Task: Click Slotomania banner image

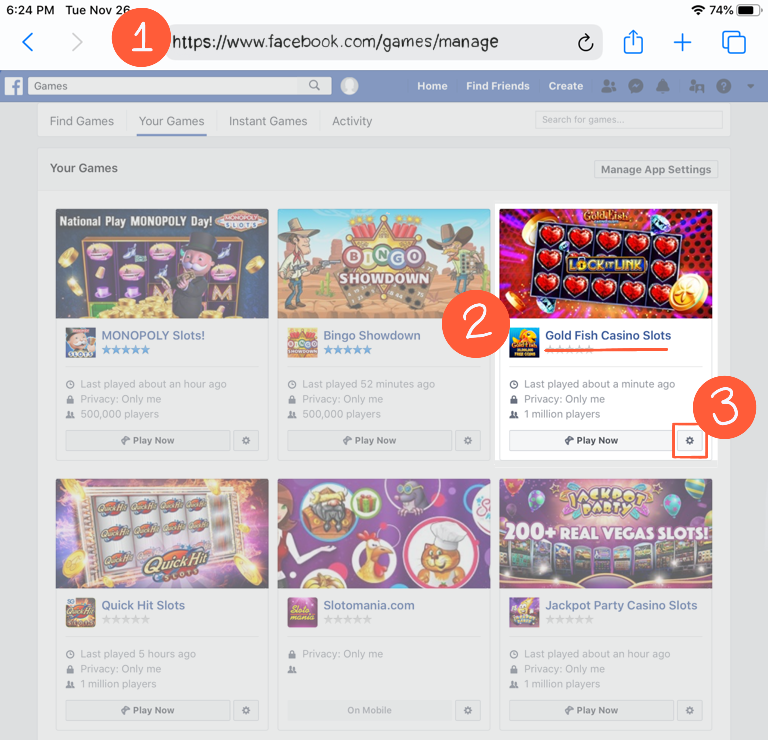Action: pos(384,533)
